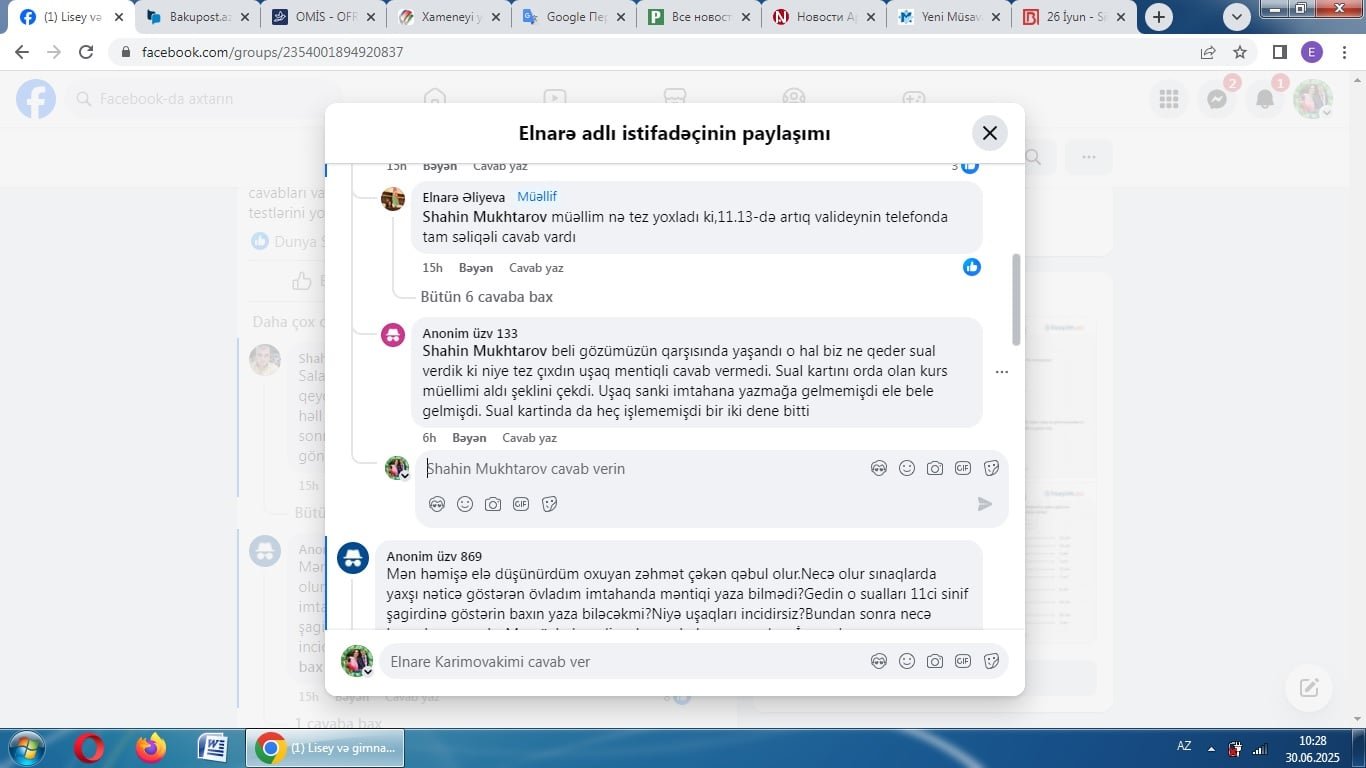Open a new Chrome tab
Viewport: 1366px width, 768px height.
(1159, 17)
